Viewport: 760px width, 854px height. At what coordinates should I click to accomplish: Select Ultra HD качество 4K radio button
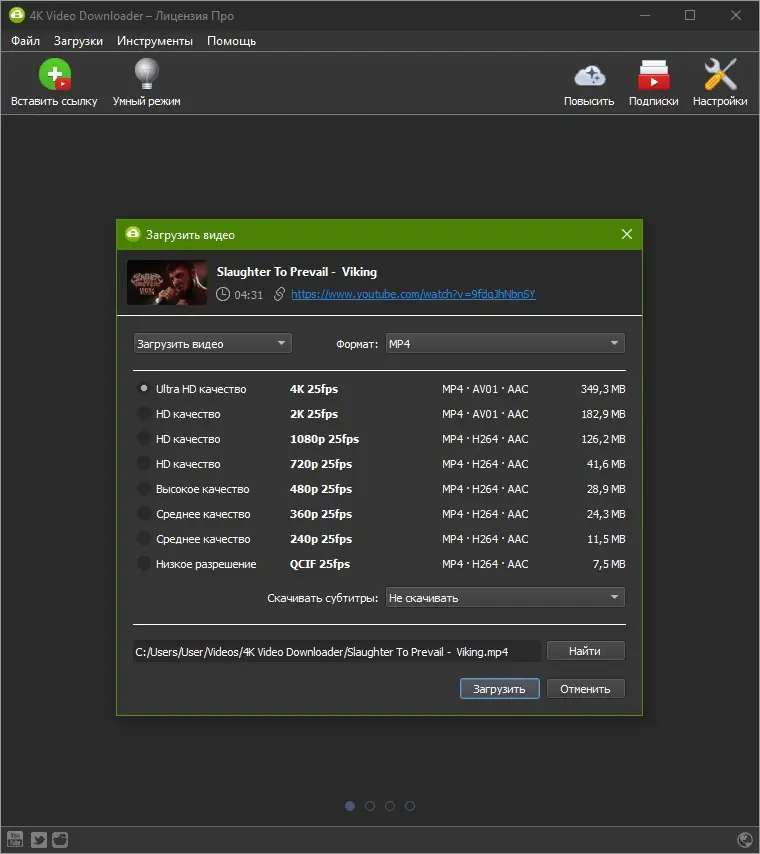coord(144,388)
